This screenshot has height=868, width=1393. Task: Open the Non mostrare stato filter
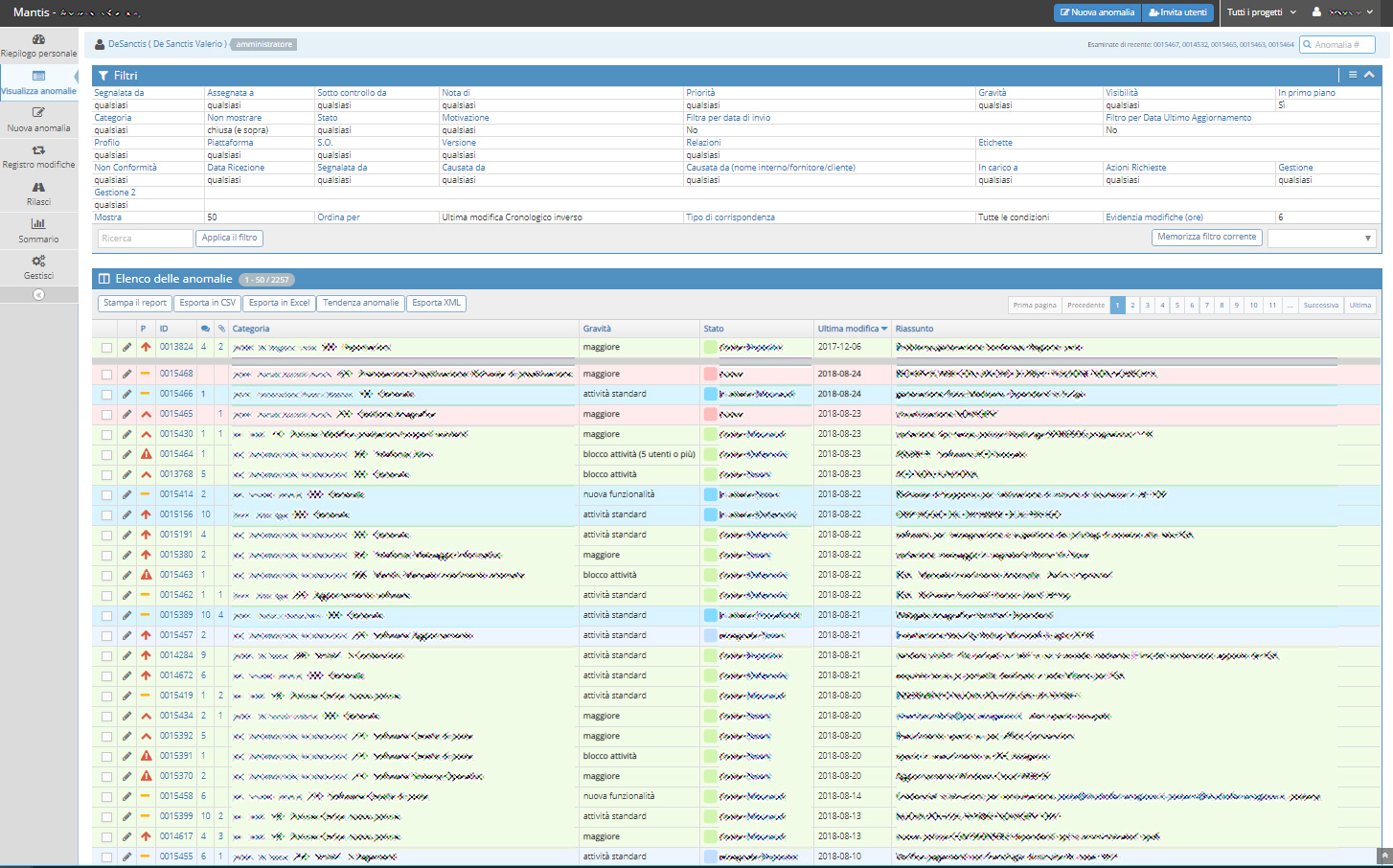point(234,118)
